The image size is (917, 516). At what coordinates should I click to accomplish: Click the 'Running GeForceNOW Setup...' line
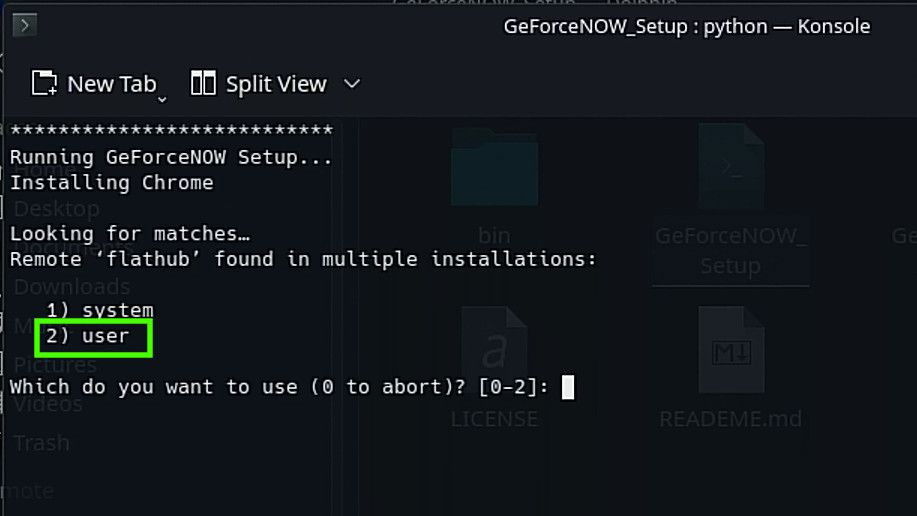(x=171, y=157)
